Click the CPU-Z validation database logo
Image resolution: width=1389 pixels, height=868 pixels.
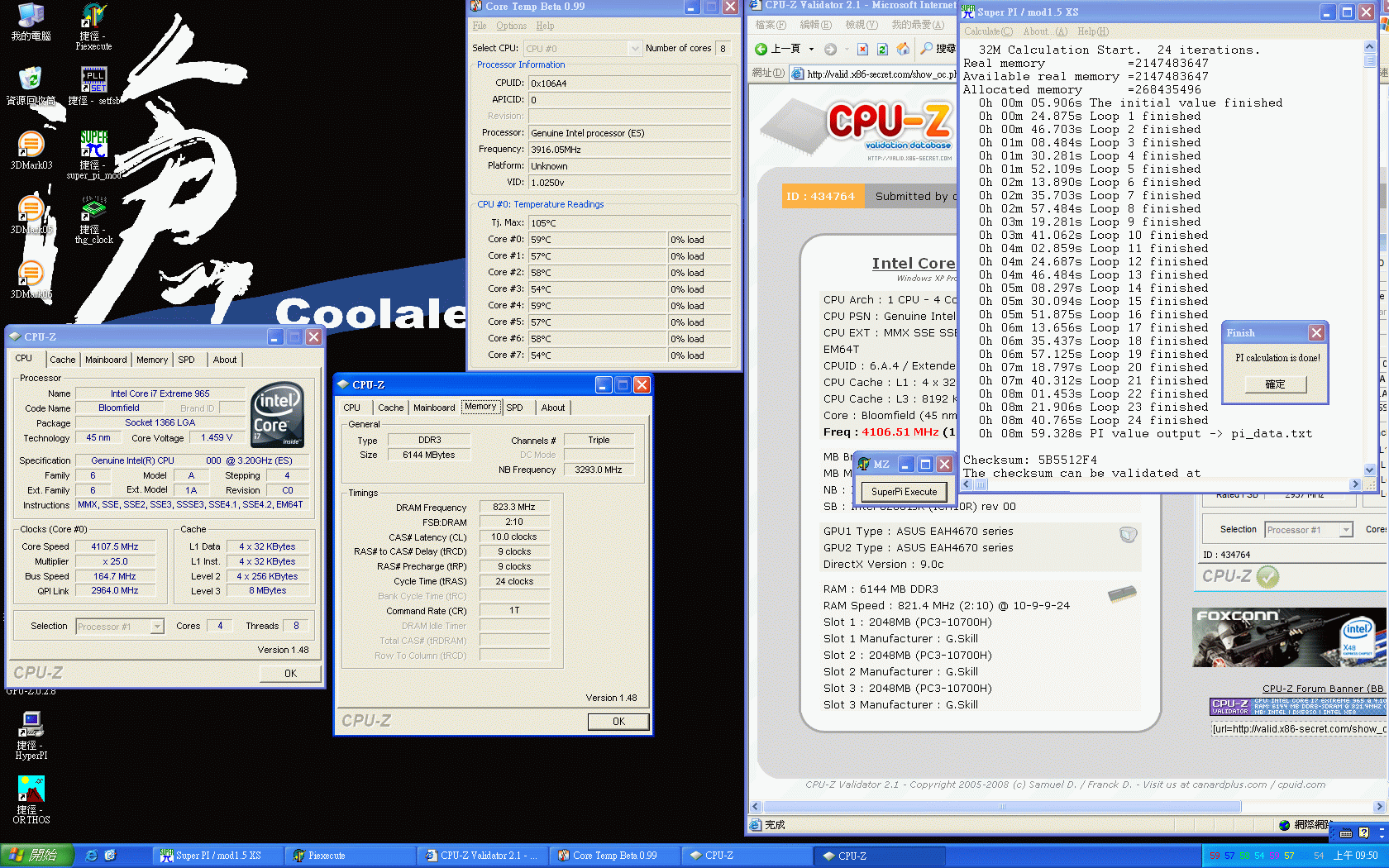pos(856,130)
